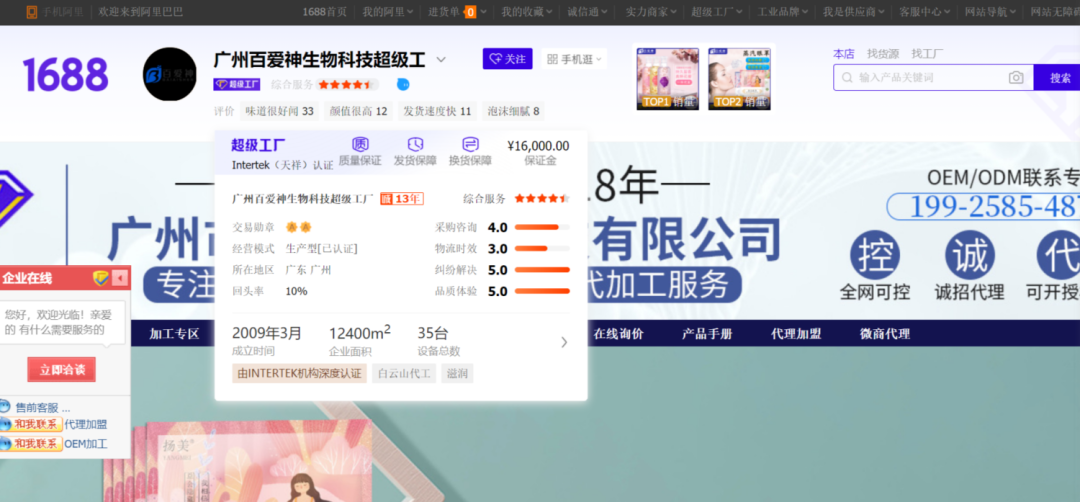Viewport: 1080px width, 502px height.
Task: Click the 由INTERTEK机构深度认证 tag
Action: click(300, 373)
